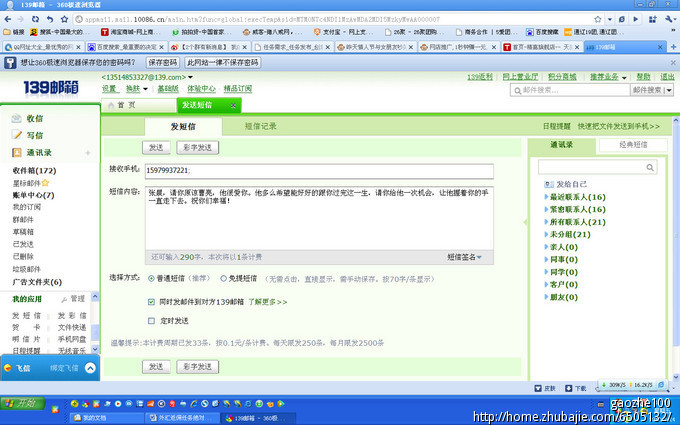Screen dimensions: 680x425
Task: Click the star icon next to 星标邮件
Action: point(45,183)
